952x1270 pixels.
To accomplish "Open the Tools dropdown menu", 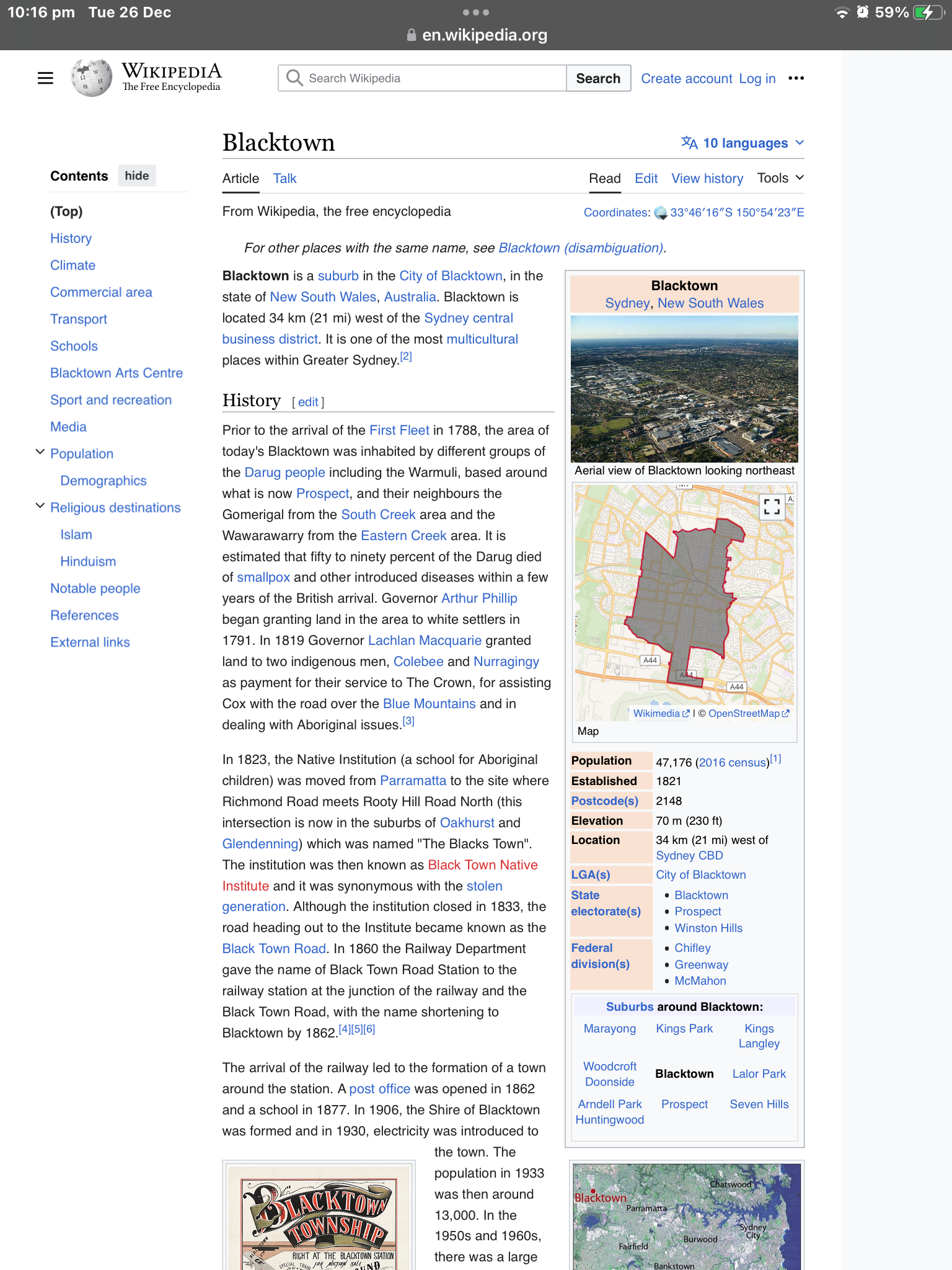I will [780, 178].
